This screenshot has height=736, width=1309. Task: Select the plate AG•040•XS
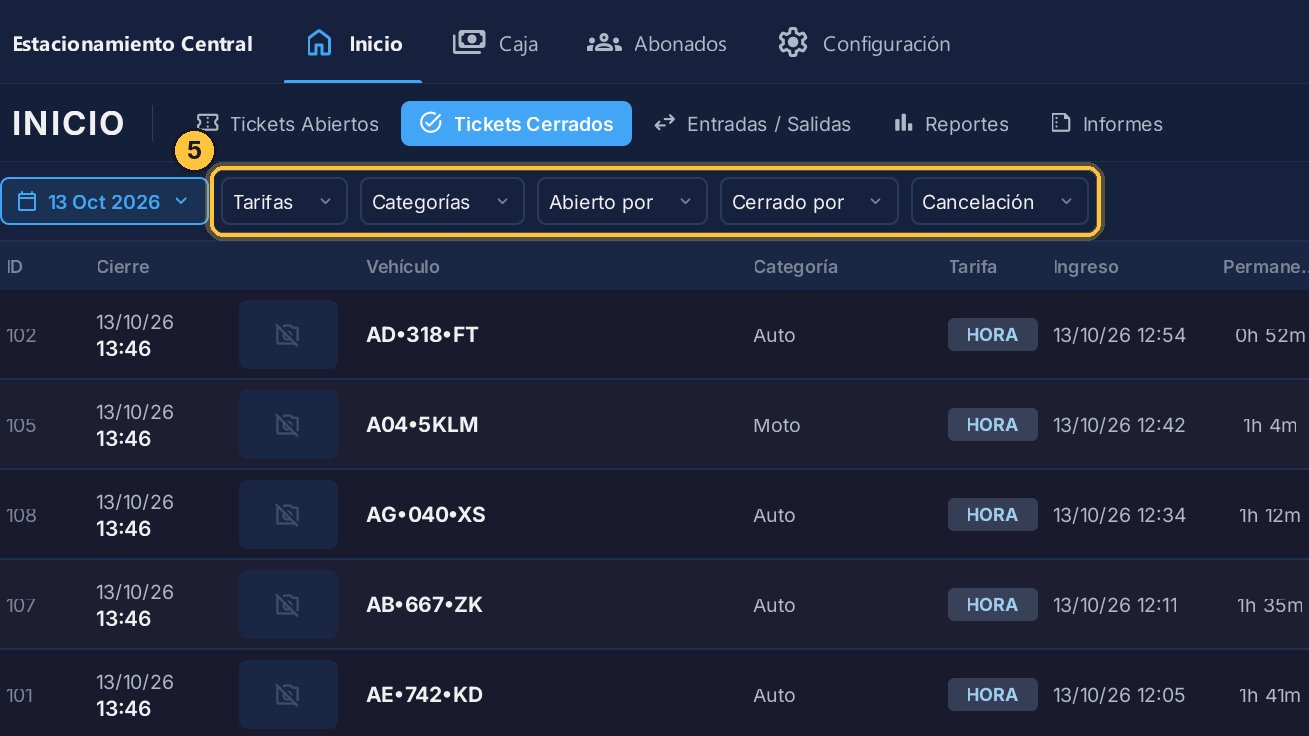(426, 515)
